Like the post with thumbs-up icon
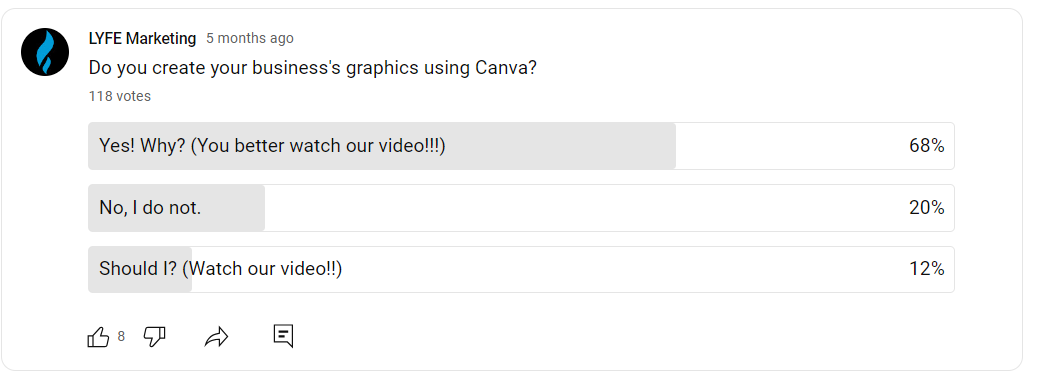1047x373 pixels. click(x=98, y=336)
